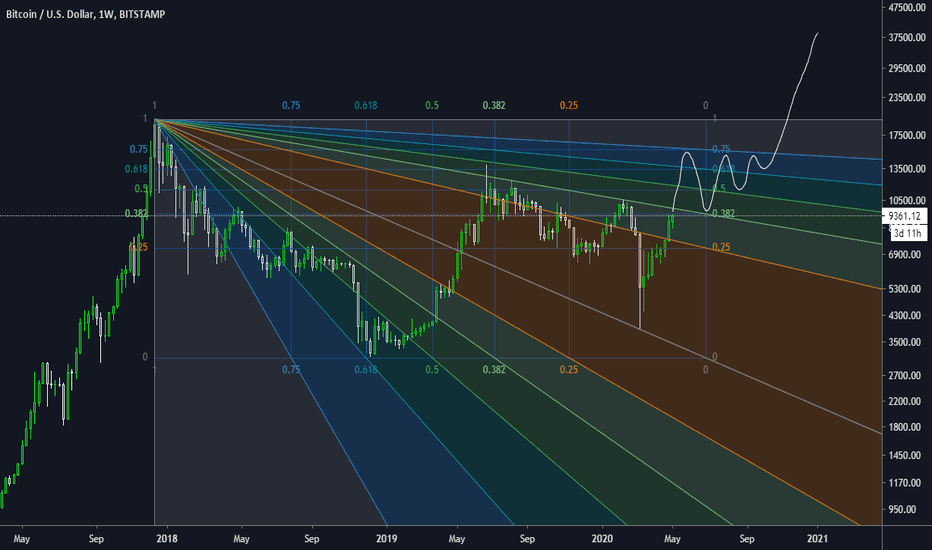The height and width of the screenshot is (550, 932).
Task: Select the 1450.00 price axis label
Action: 906,455
